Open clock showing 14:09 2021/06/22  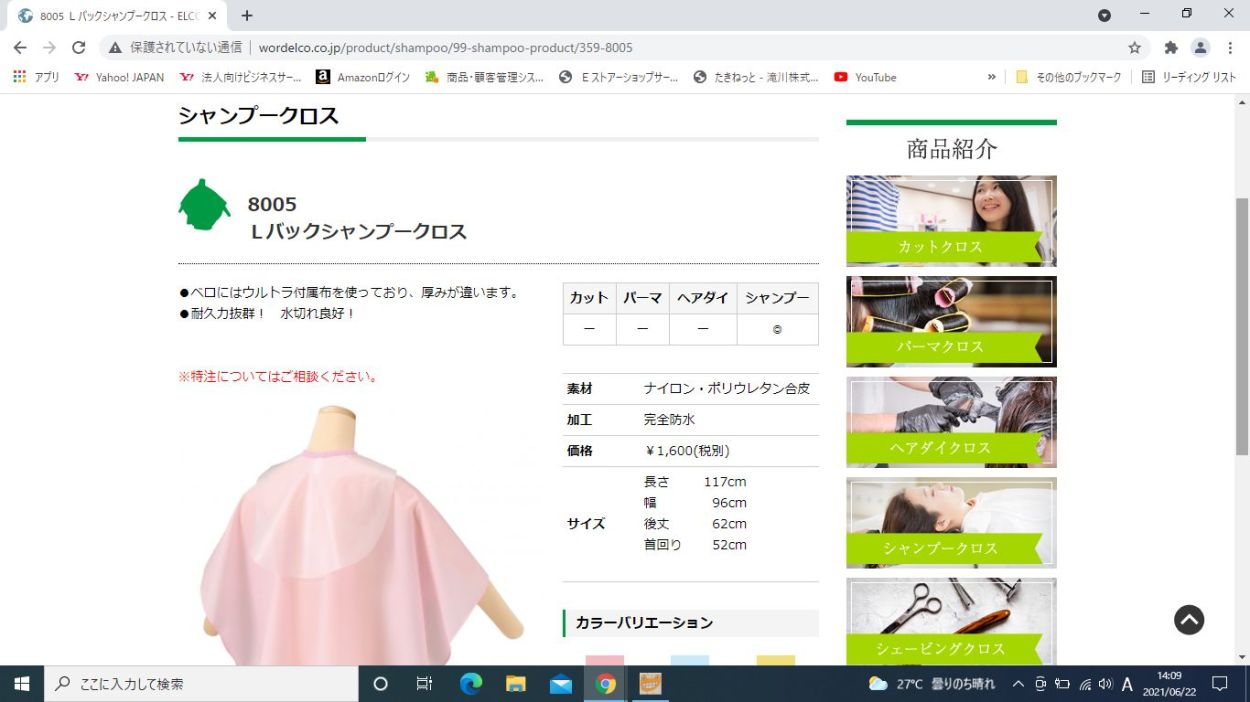[x=1168, y=684]
